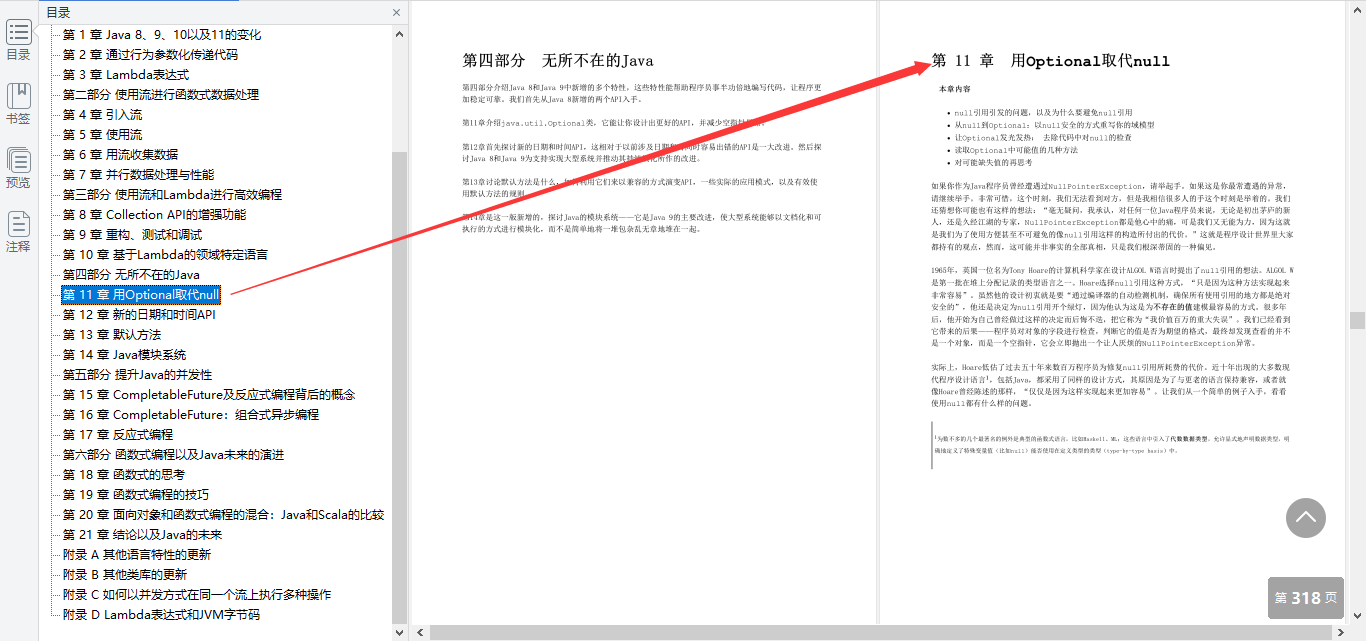Open 附录 D Lambda表达式和JVM字节码
Viewport: 1366px width, 641px height.
click(160, 614)
